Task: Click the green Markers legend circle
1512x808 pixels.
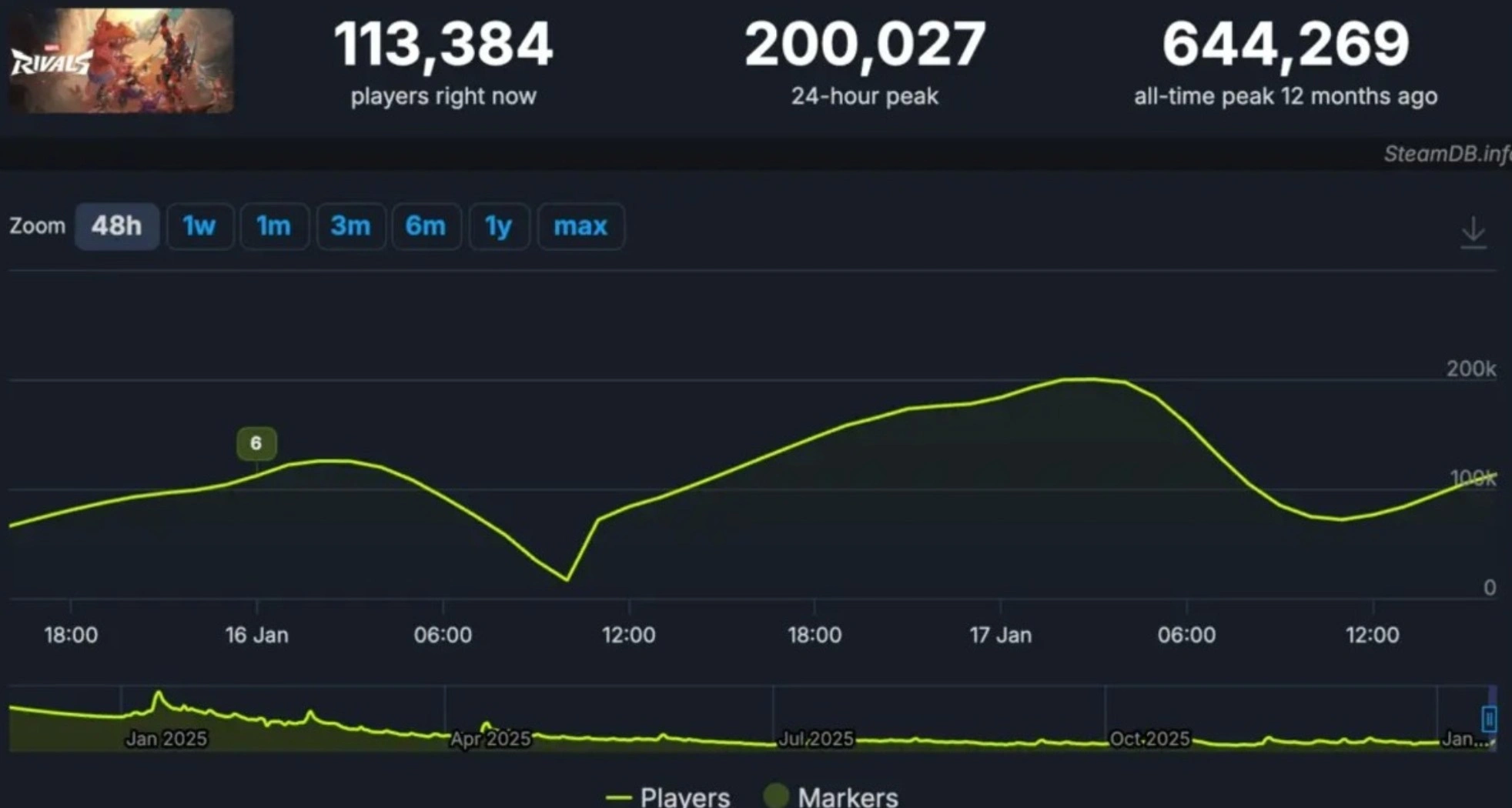Action: (776, 796)
